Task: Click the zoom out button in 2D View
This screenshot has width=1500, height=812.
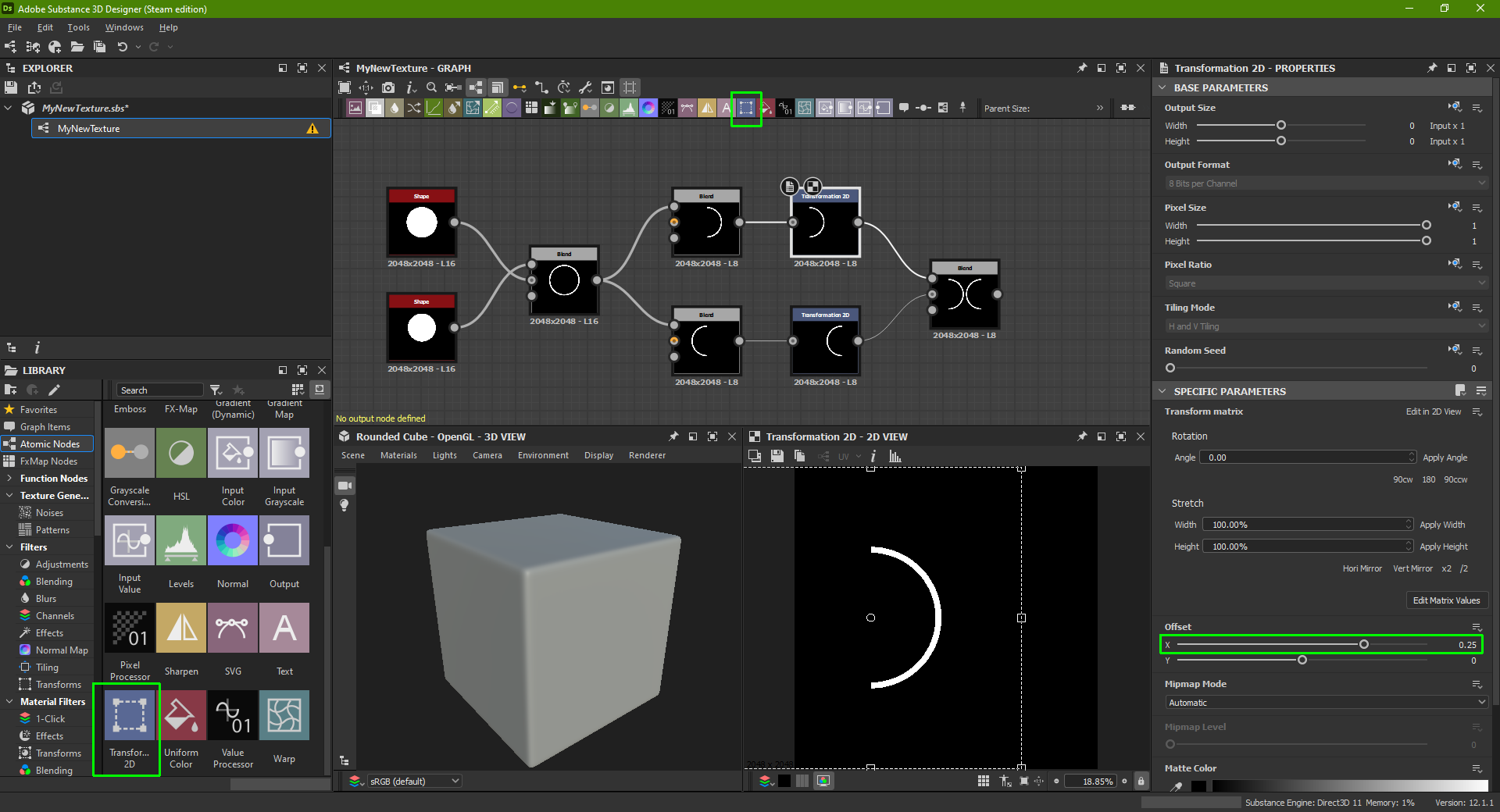Action: click(x=1056, y=781)
